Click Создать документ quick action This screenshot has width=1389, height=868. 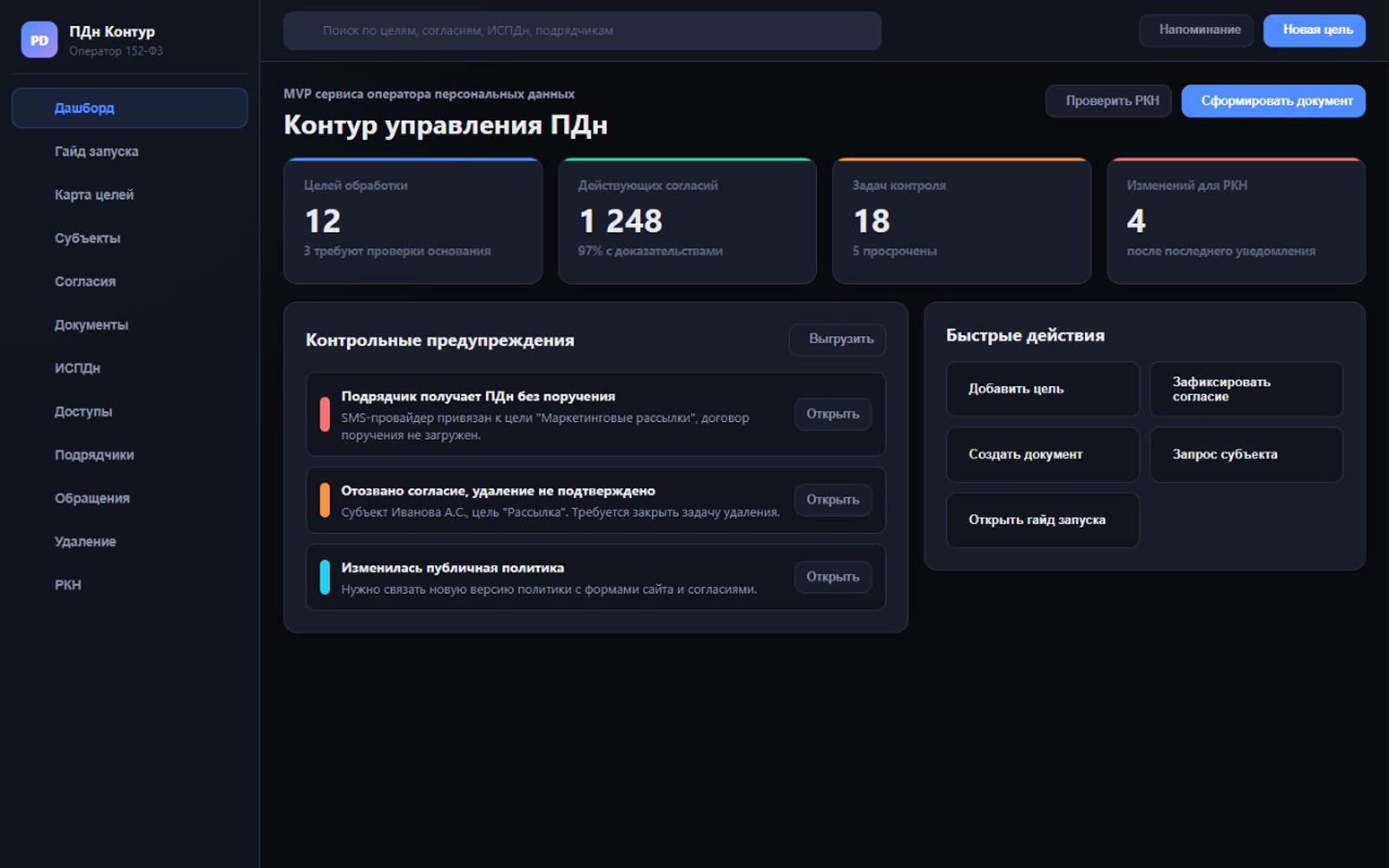[x=1043, y=454]
